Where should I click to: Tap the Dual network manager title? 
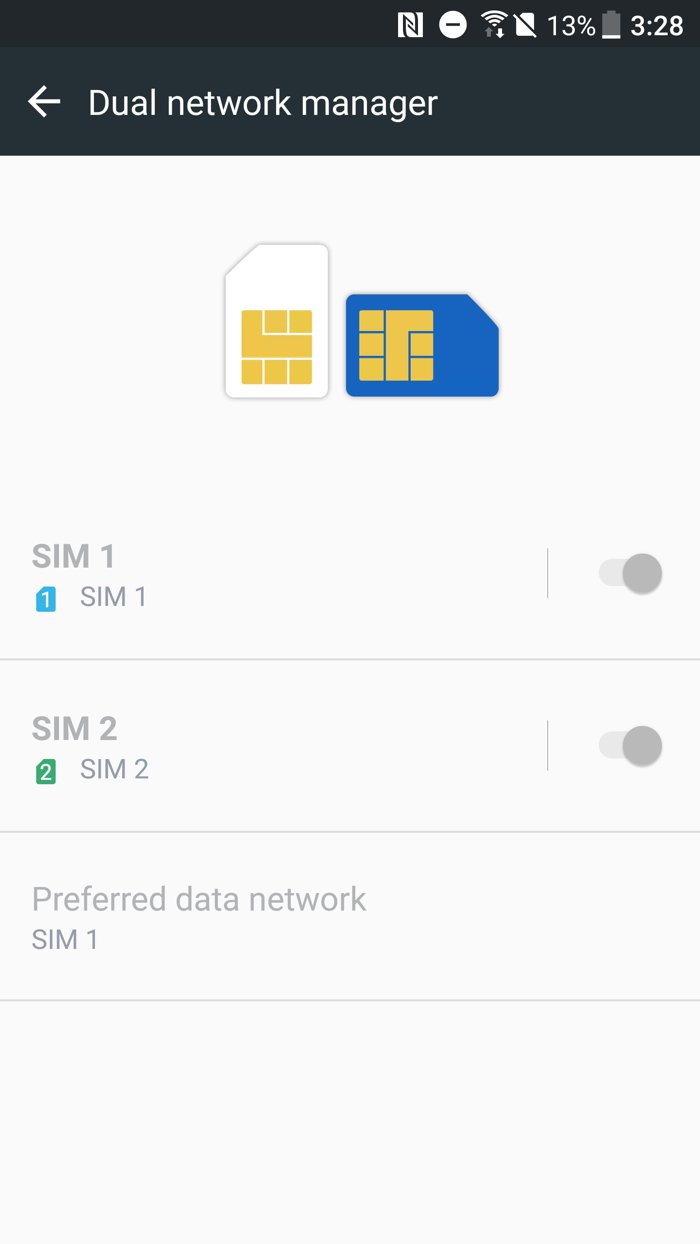(x=263, y=103)
